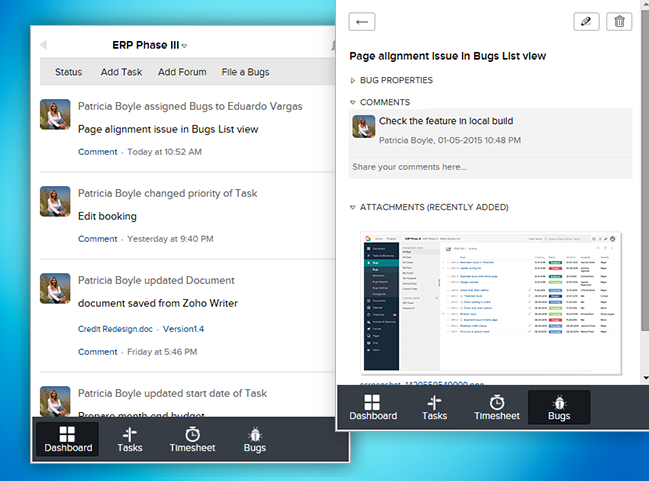Click the trash delete icon for bug
This screenshot has width=649, height=481.
[620, 23]
